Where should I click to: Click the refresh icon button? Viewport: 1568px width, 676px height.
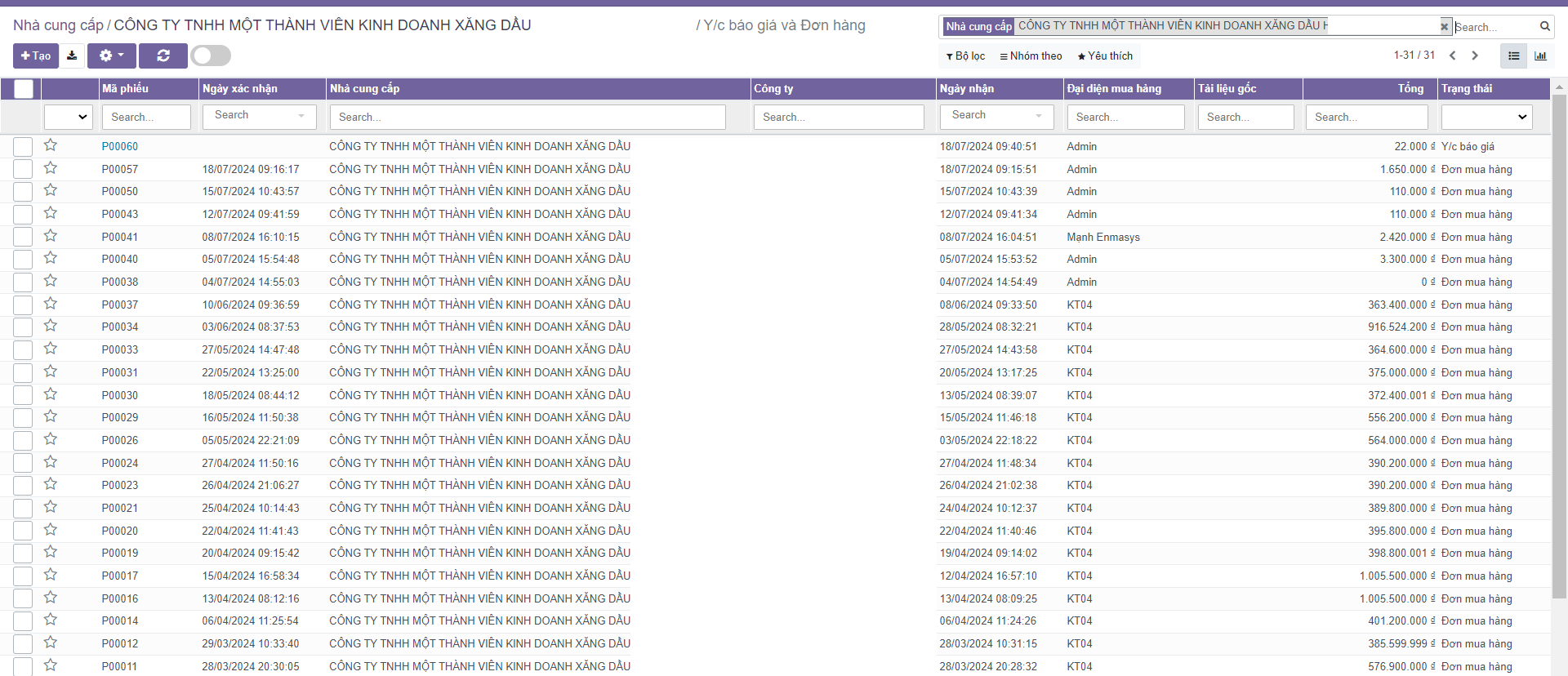[163, 56]
